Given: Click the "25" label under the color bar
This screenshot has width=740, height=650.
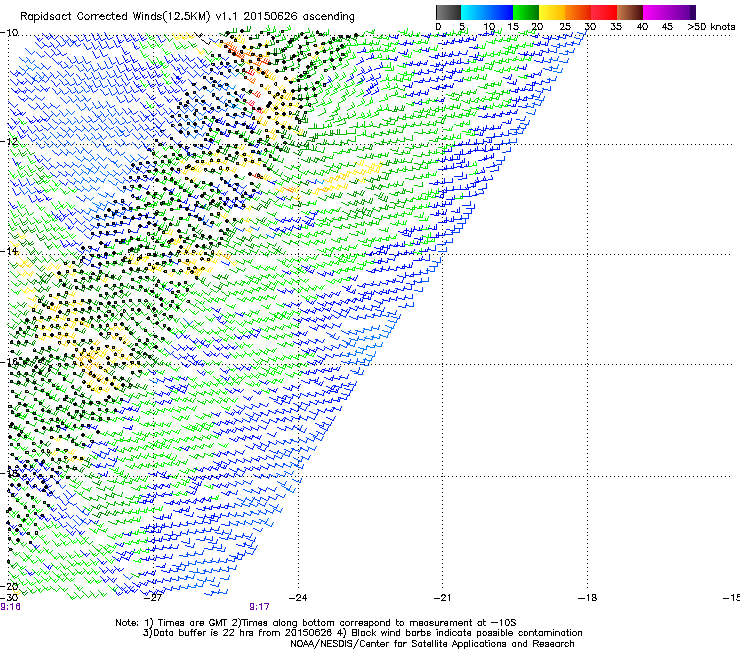Looking at the screenshot, I should (565, 27).
